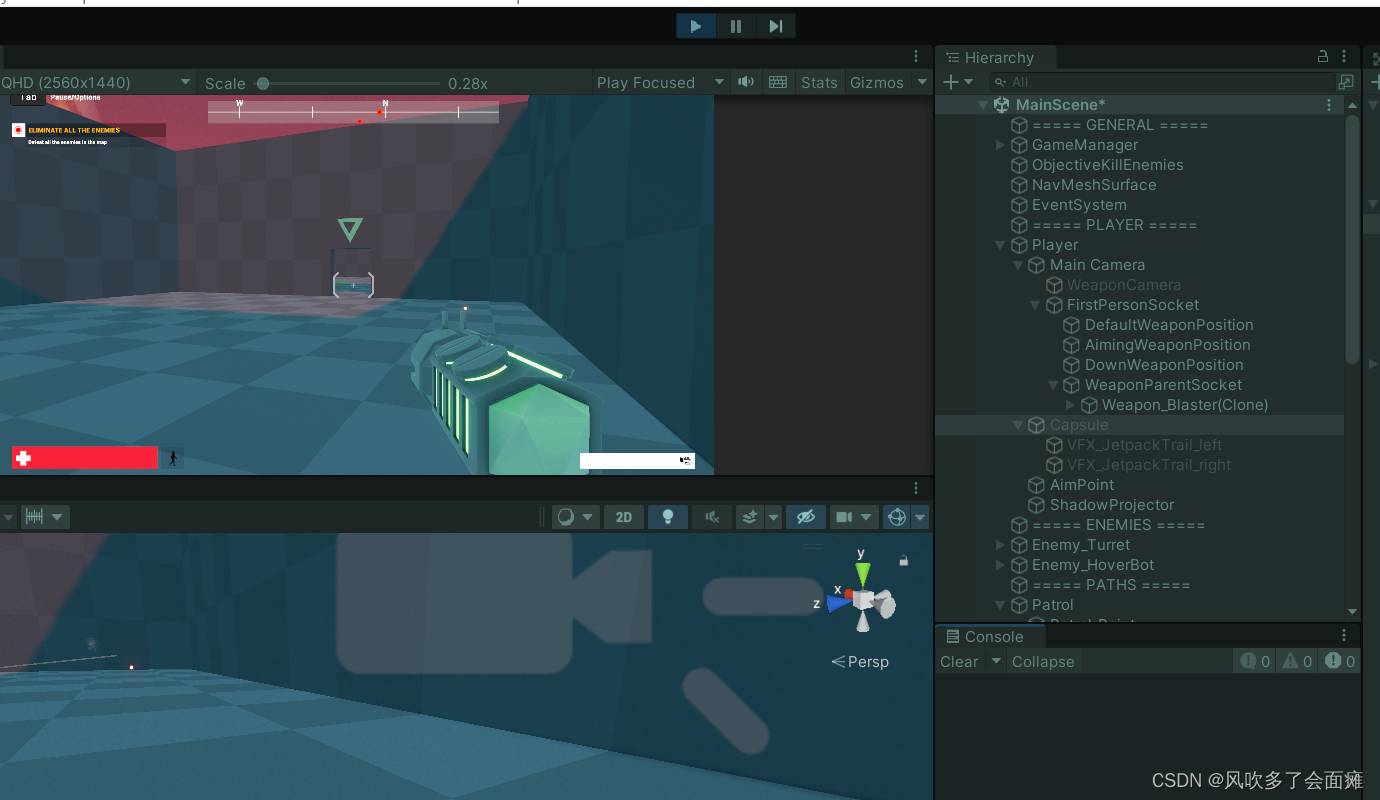Open the MainScene three-dot options menu

pyautogui.click(x=1329, y=105)
